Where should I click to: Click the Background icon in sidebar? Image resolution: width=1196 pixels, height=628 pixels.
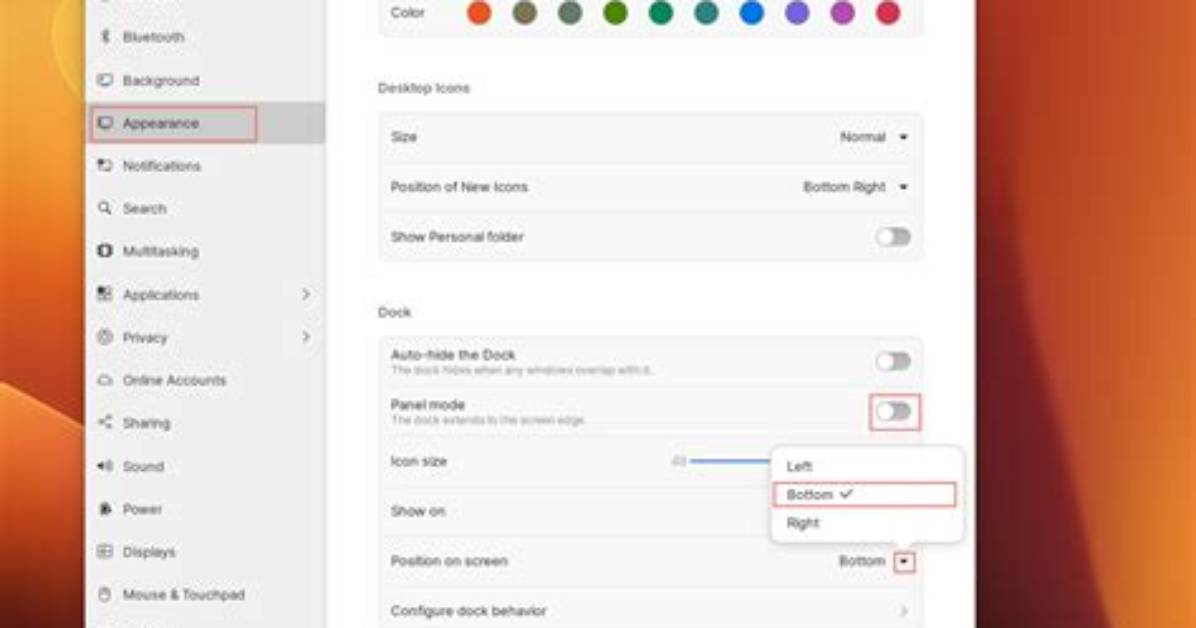click(105, 80)
